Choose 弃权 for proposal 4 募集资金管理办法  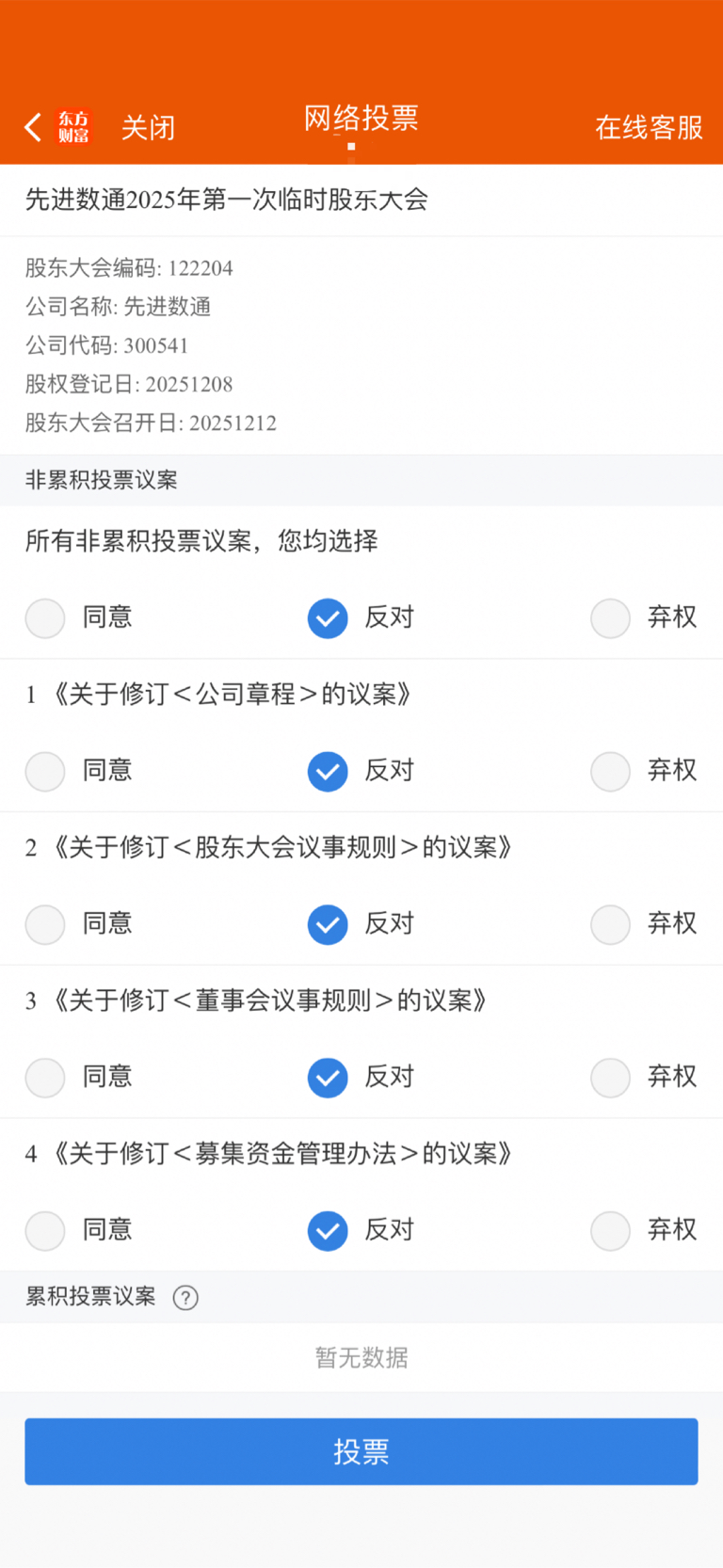point(610,1231)
